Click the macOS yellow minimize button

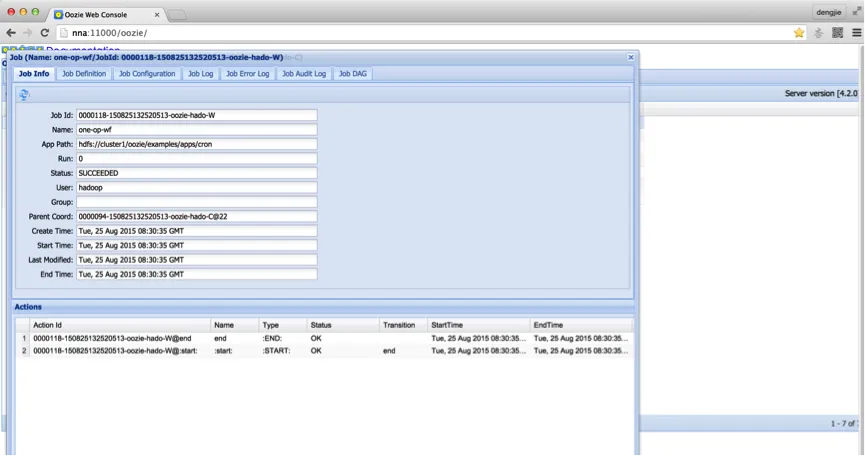click(x=23, y=12)
